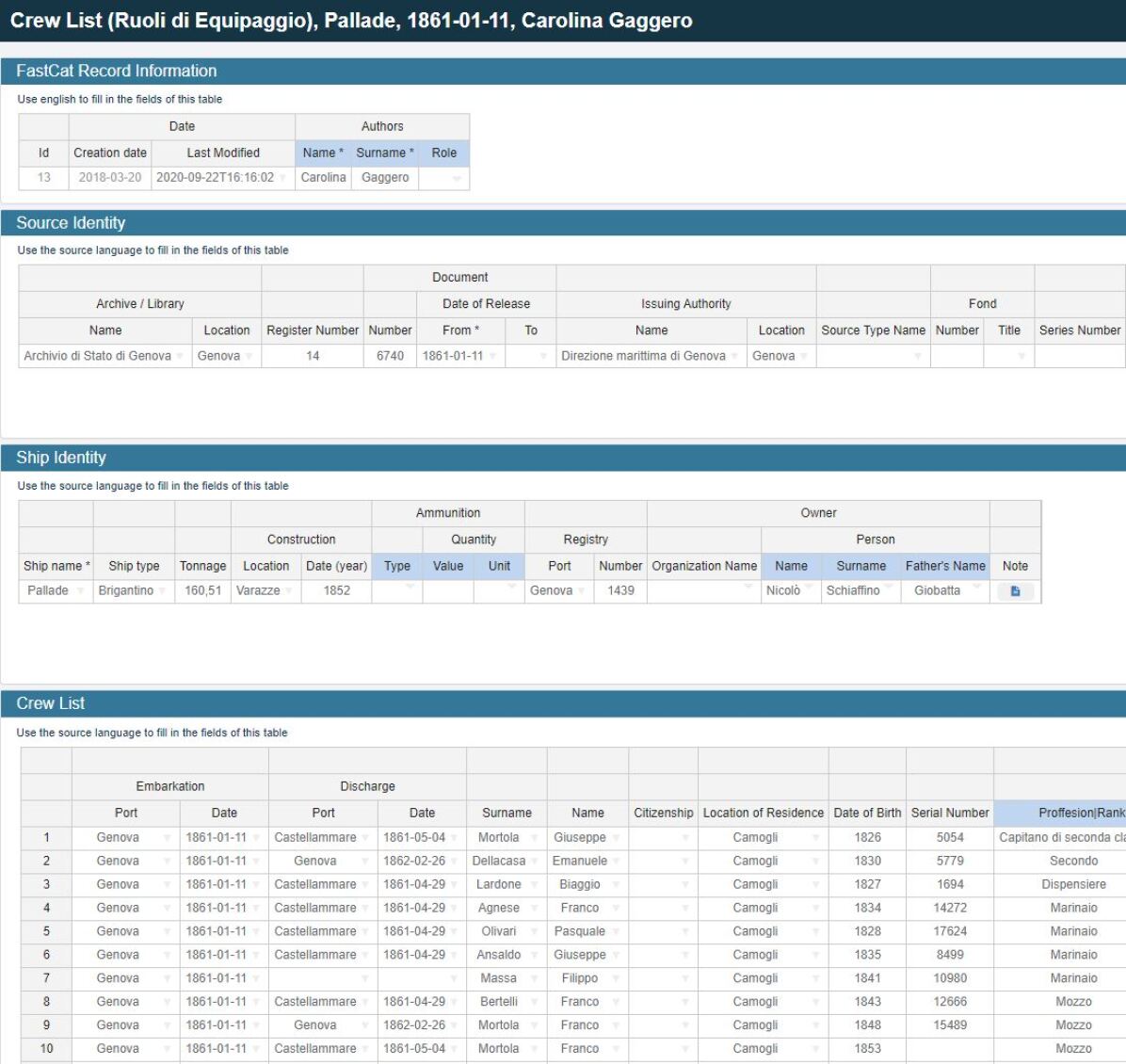This screenshot has width=1126, height=1064.
Task: Click surname Olivari in crew list
Action: coord(498,931)
